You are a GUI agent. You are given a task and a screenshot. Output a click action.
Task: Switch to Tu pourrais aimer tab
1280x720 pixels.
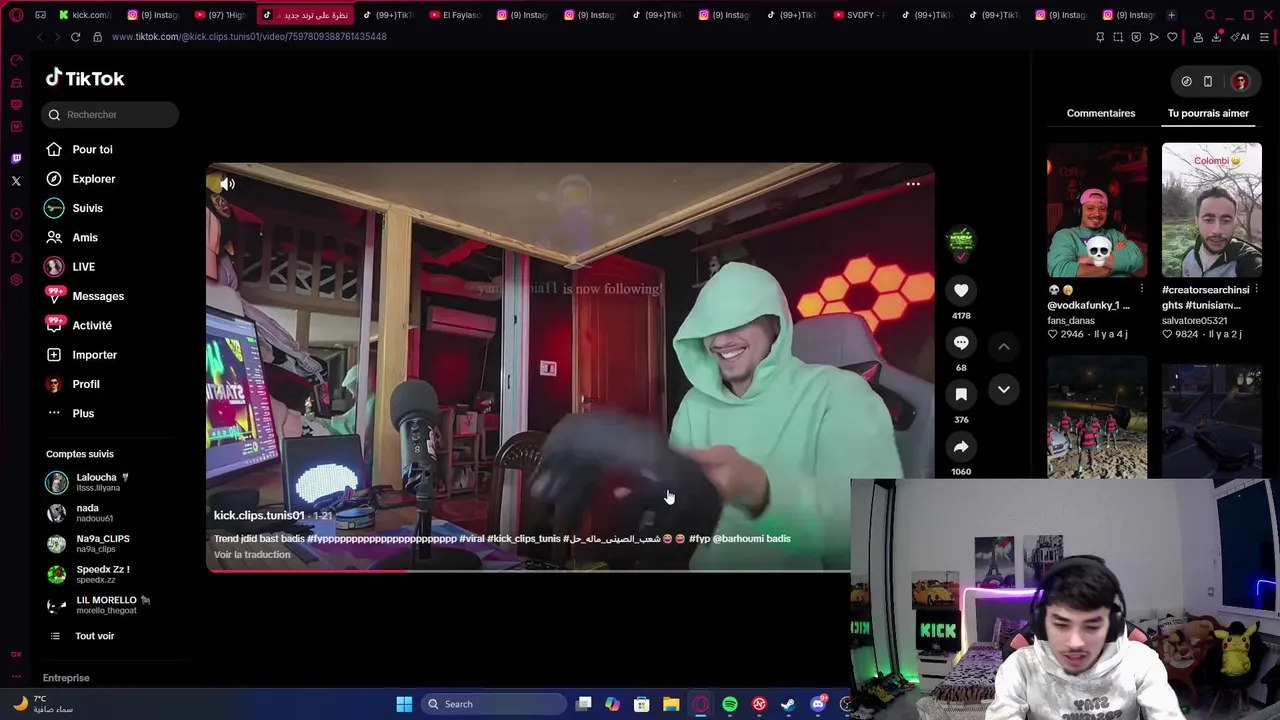[x=1208, y=113]
